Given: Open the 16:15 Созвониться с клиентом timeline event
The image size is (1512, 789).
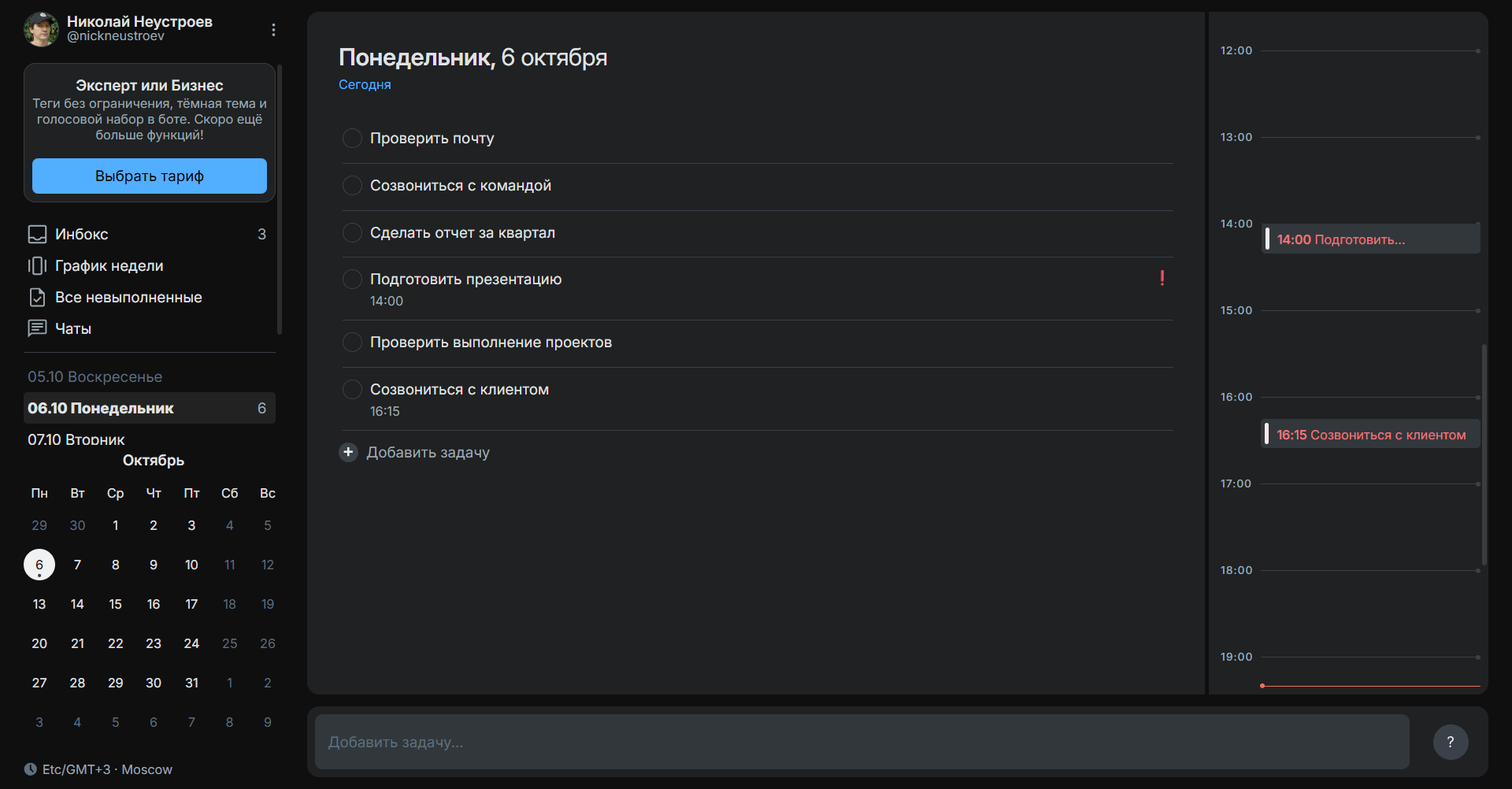Looking at the screenshot, I should coord(1370,435).
